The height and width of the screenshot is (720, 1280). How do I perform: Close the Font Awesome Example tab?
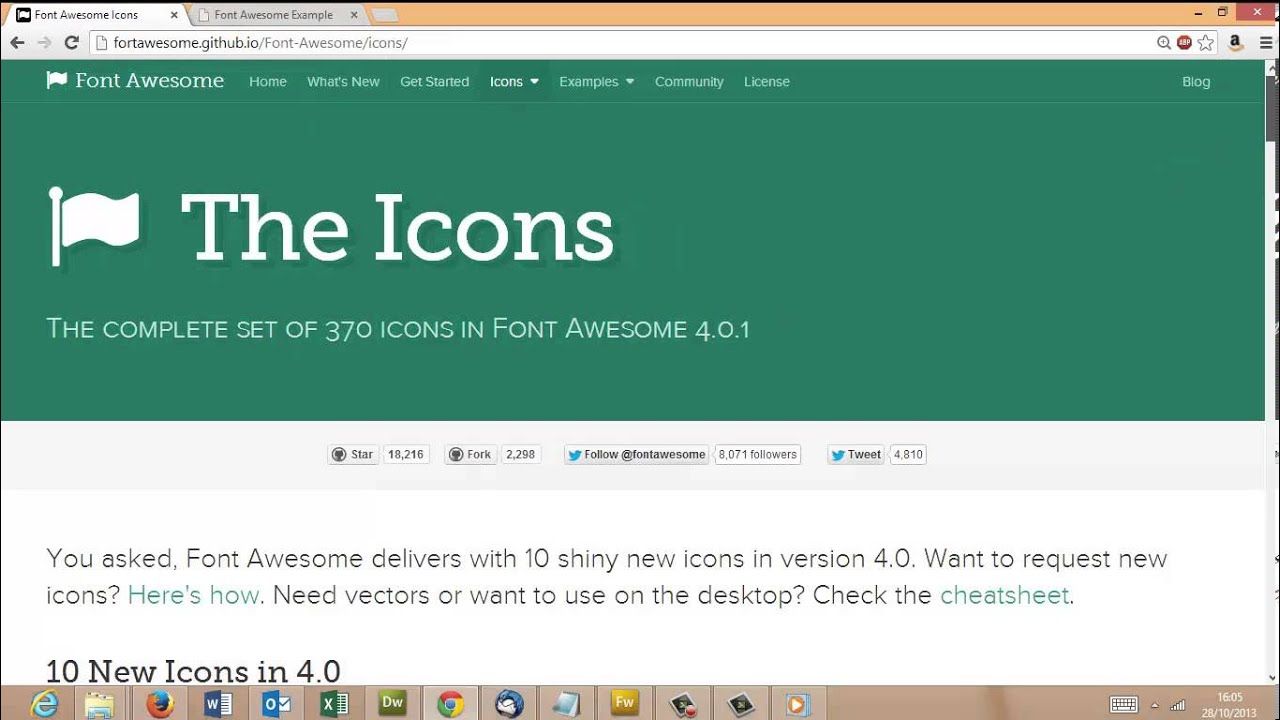(x=353, y=15)
